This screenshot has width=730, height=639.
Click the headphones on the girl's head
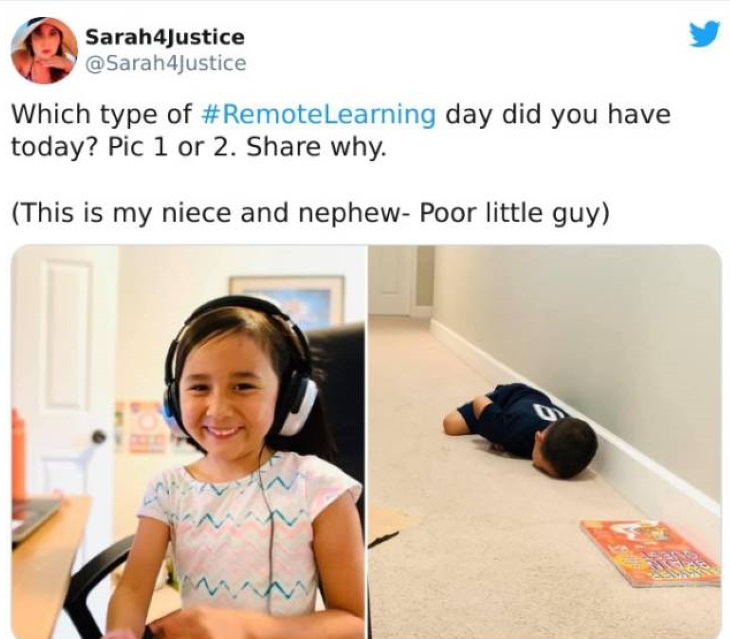(x=240, y=363)
